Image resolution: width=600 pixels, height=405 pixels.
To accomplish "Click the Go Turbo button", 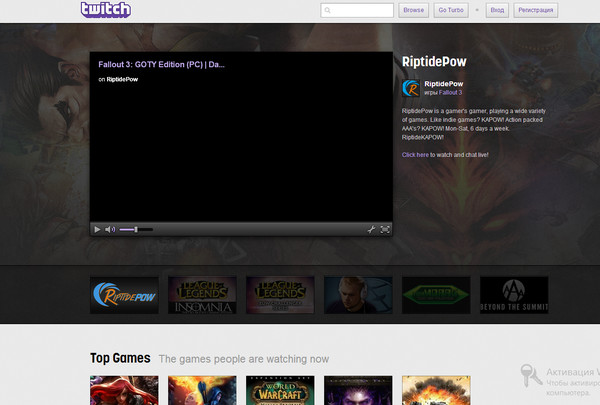I will [451, 10].
